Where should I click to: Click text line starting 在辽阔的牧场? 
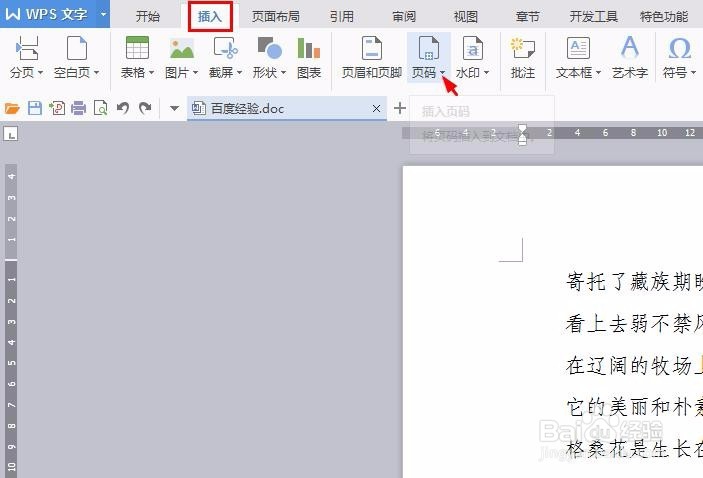click(x=634, y=365)
